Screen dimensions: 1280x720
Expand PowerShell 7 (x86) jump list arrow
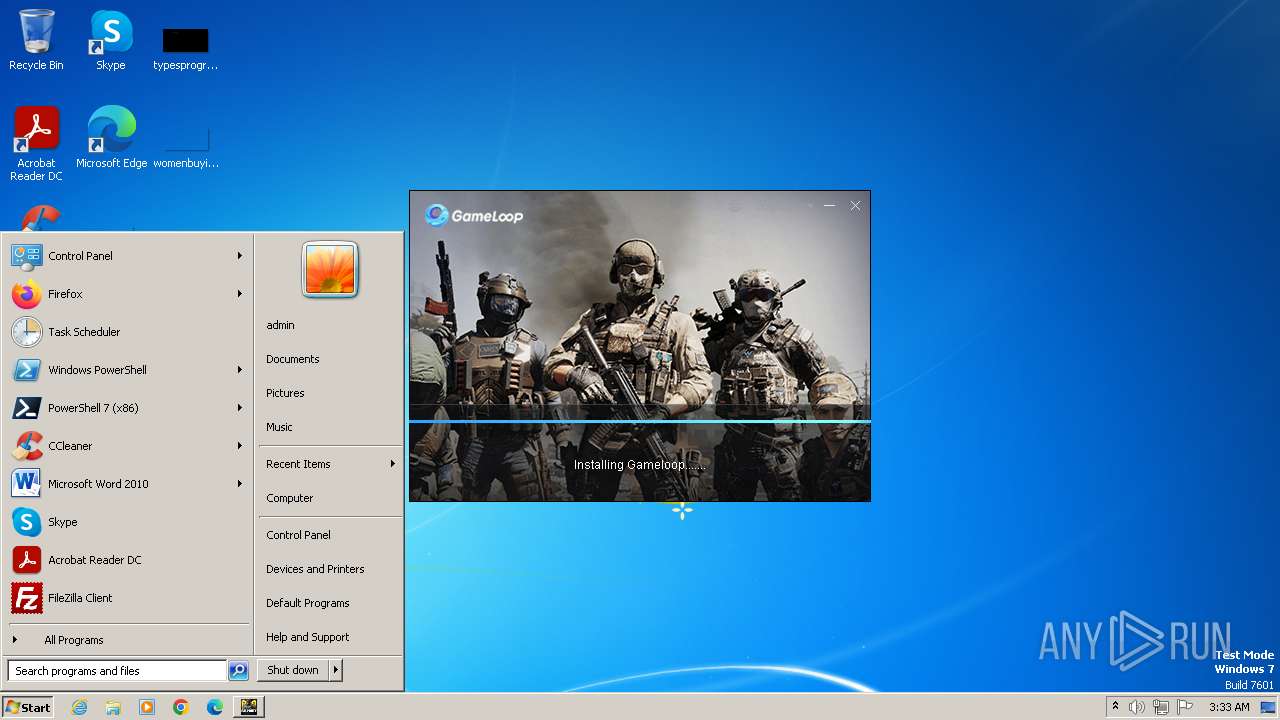tap(240, 408)
